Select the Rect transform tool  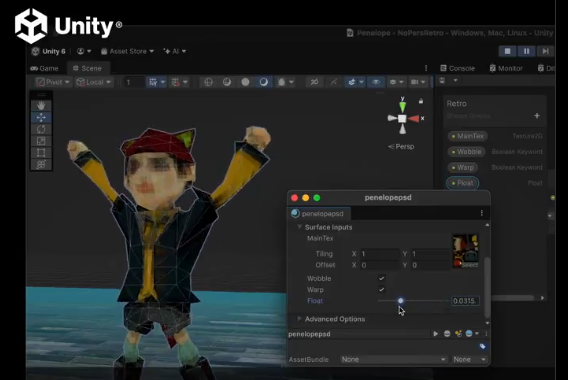[41, 153]
